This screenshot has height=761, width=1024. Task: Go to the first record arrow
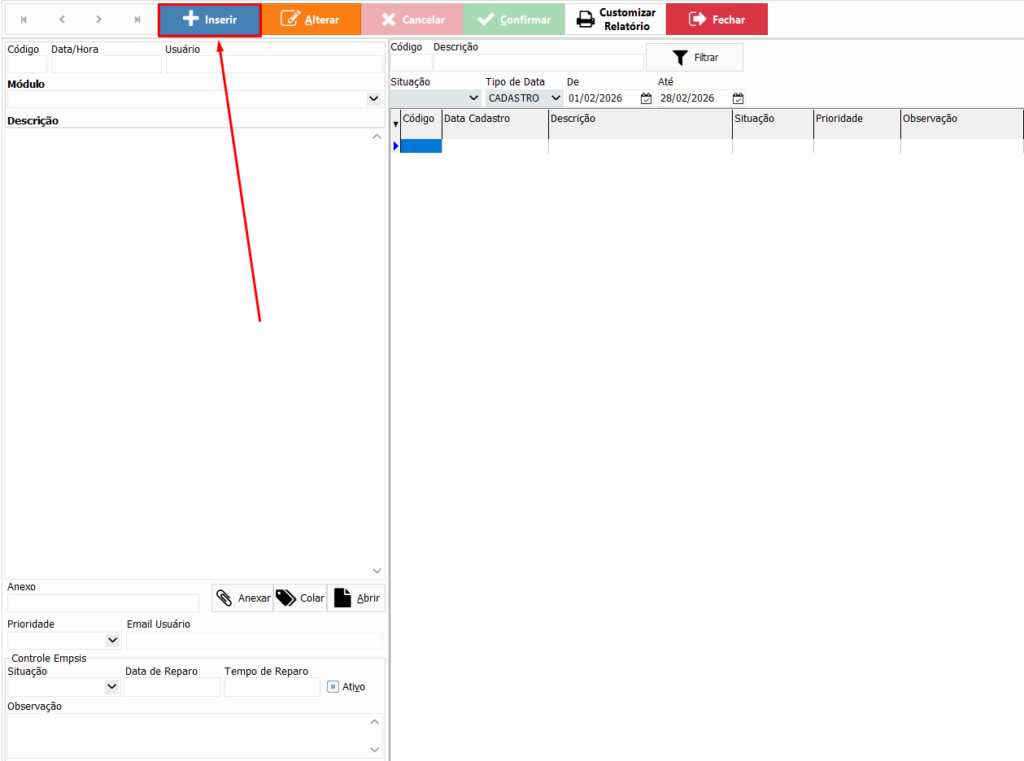coord(24,20)
